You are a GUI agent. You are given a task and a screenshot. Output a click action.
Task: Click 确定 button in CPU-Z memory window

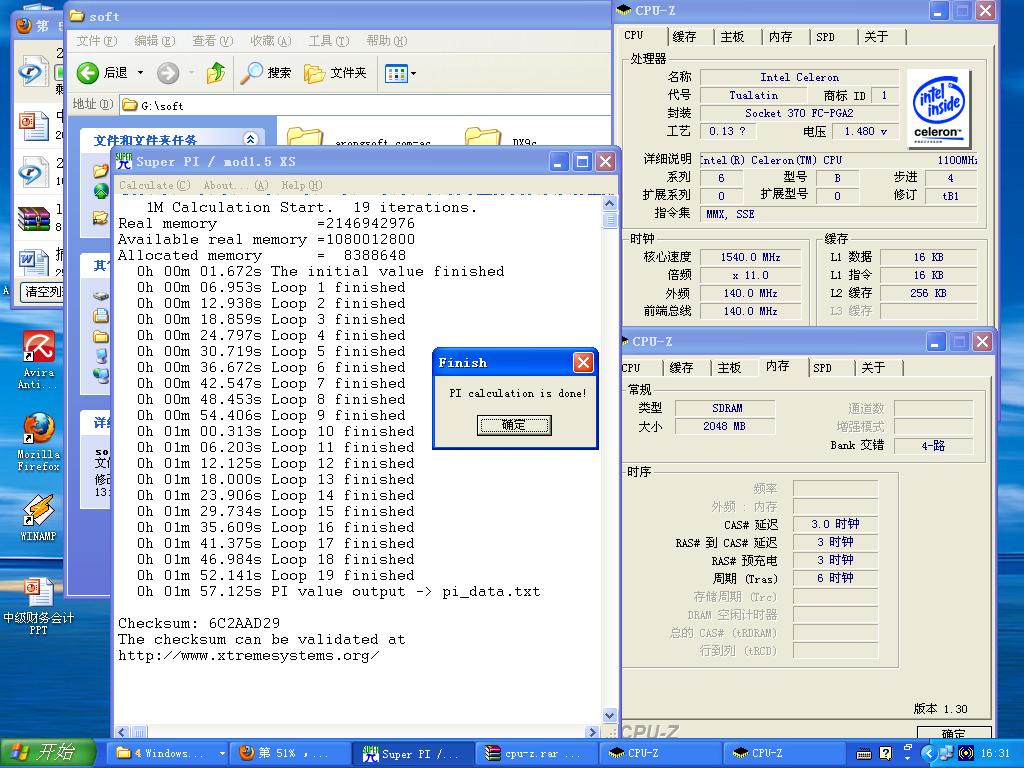pyautogui.click(x=953, y=733)
